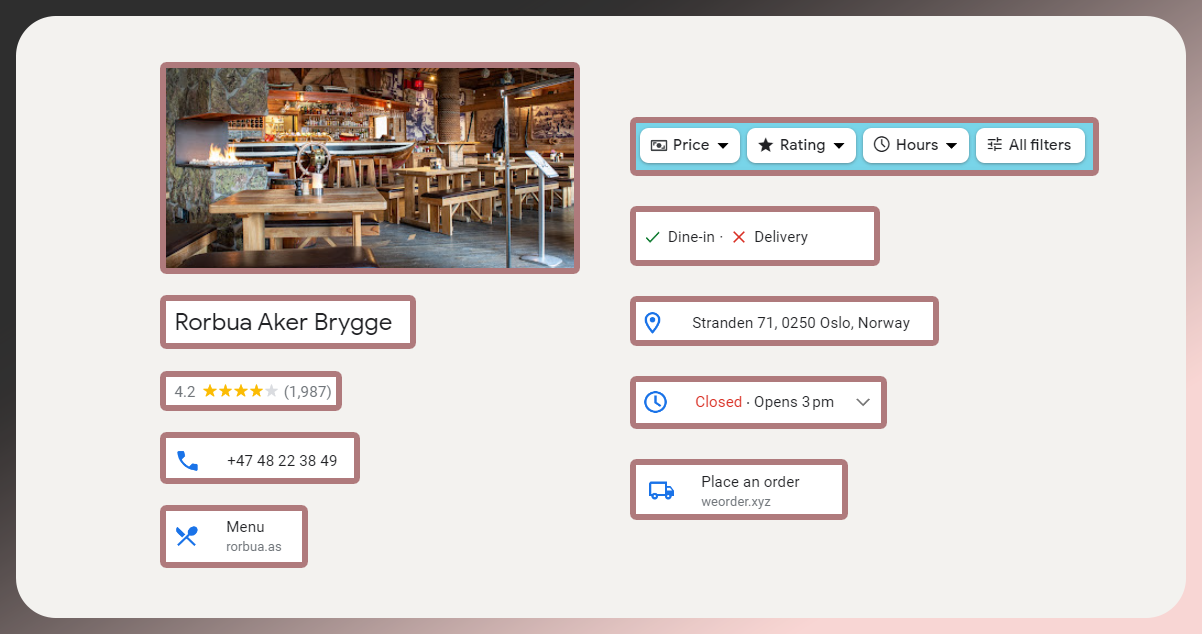
Task: Open the Hours filter dropdown
Action: coord(916,145)
